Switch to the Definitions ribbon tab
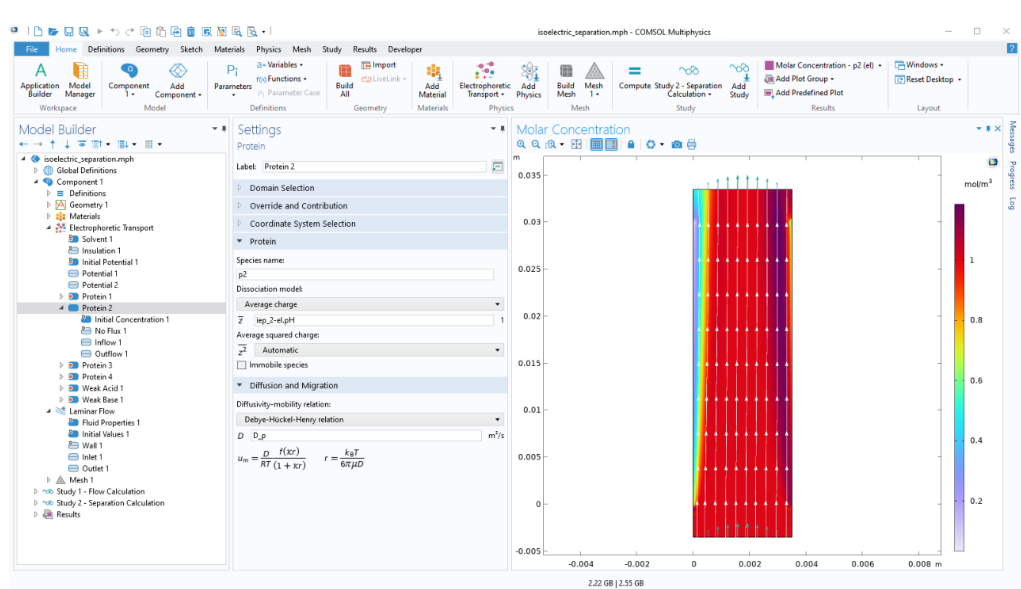This screenshot has height=589, width=1021. 105,49
